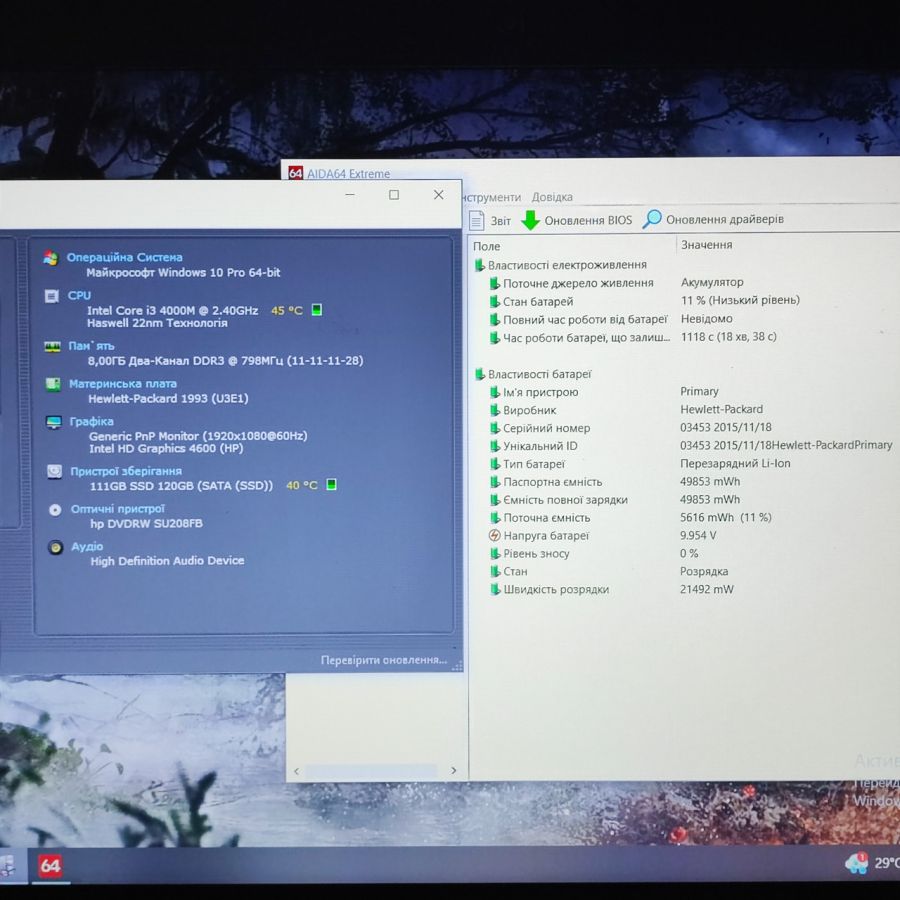The height and width of the screenshot is (900, 900).
Task: Click the Пристрої зберігання heading link
Action: pyautogui.click(x=126, y=471)
